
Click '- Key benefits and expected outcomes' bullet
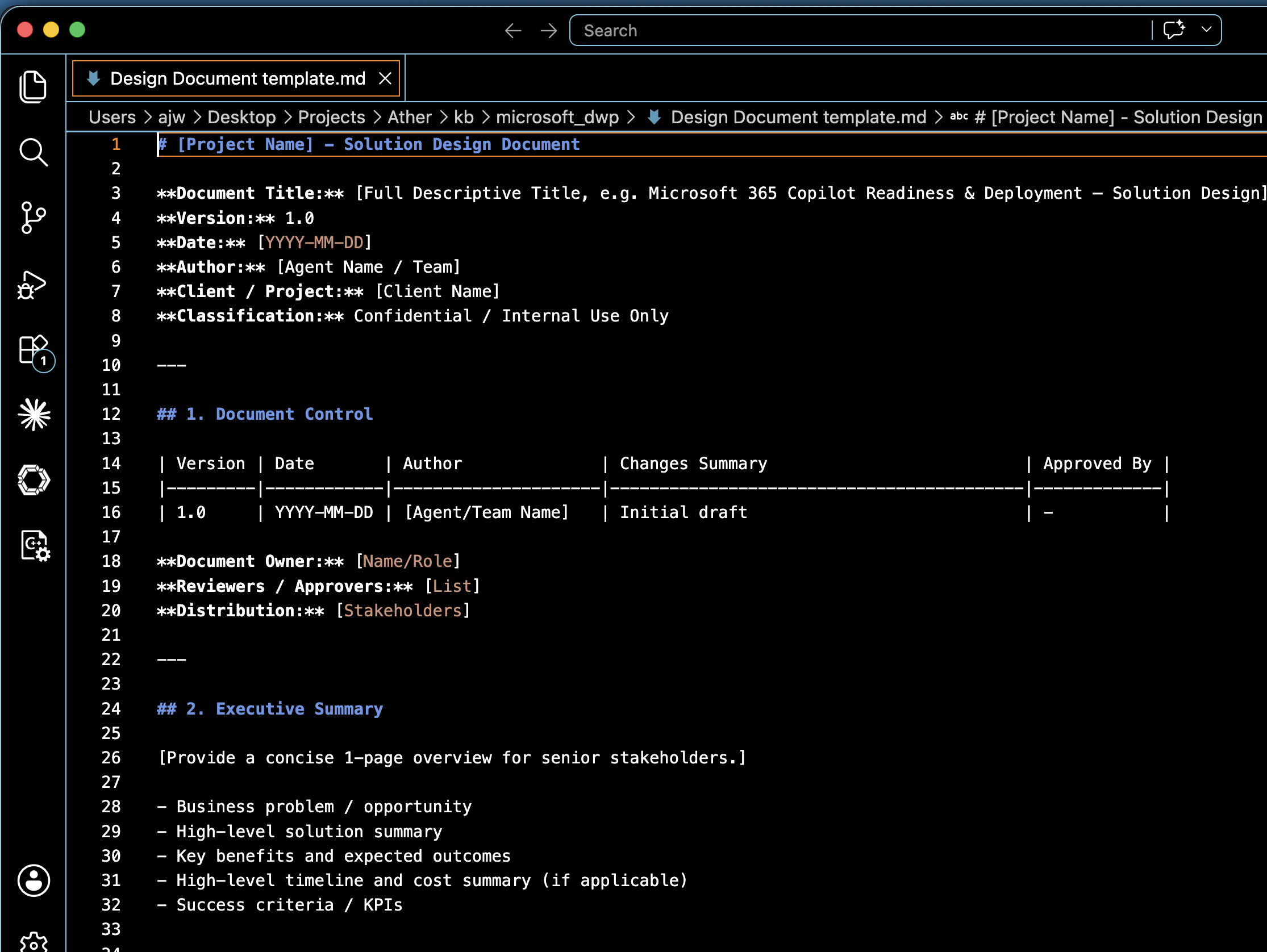(x=334, y=856)
